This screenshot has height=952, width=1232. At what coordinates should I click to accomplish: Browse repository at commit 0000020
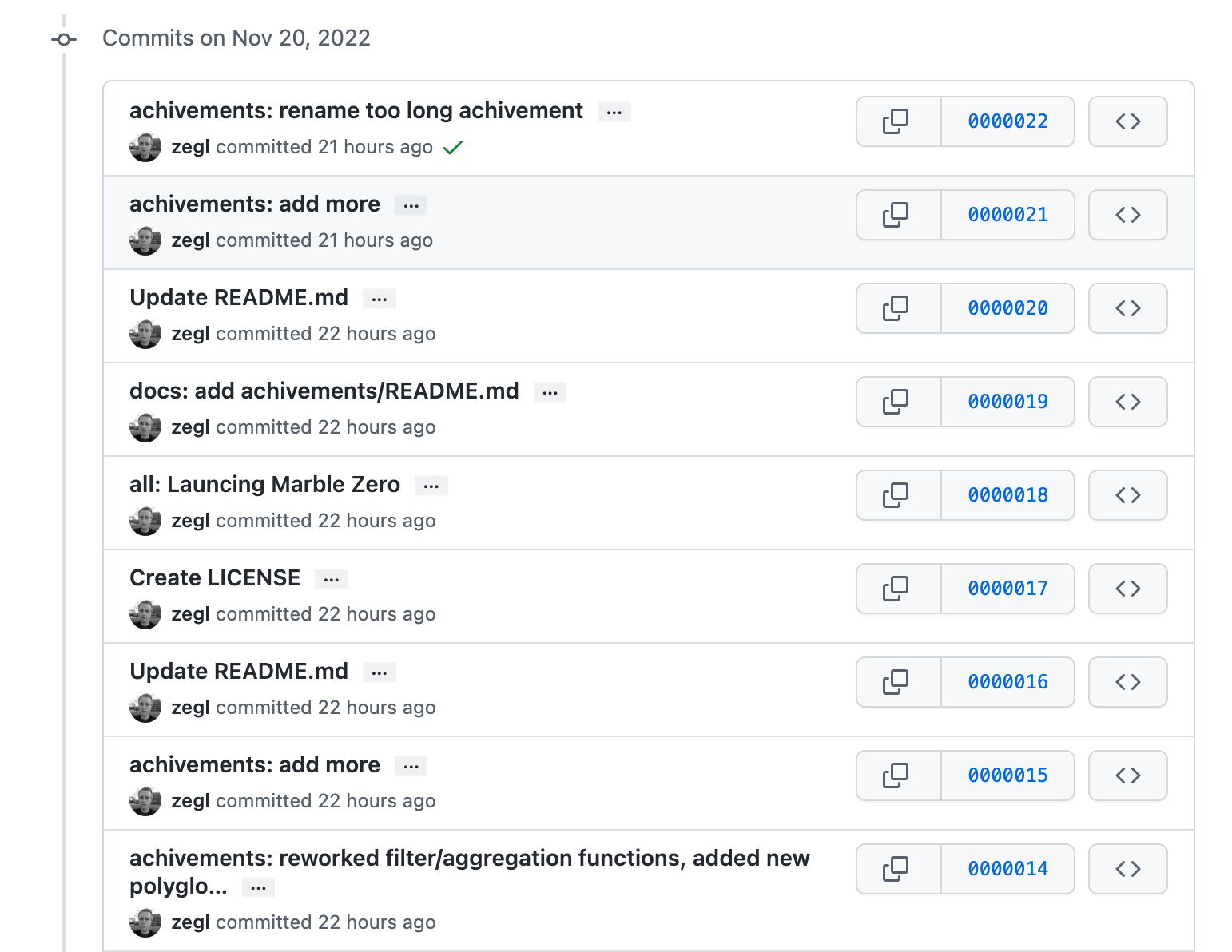click(x=1127, y=308)
